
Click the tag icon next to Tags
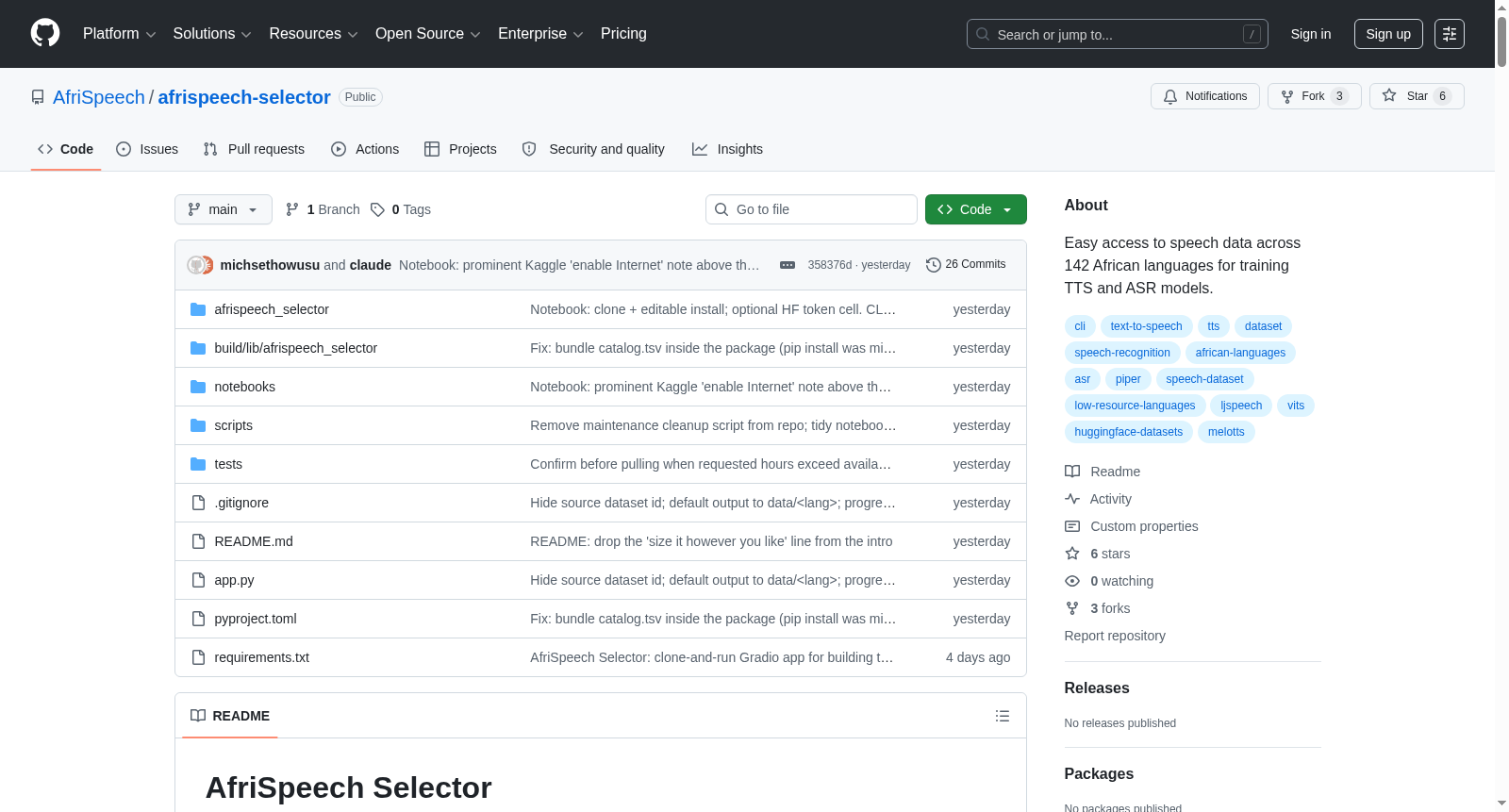(x=377, y=209)
